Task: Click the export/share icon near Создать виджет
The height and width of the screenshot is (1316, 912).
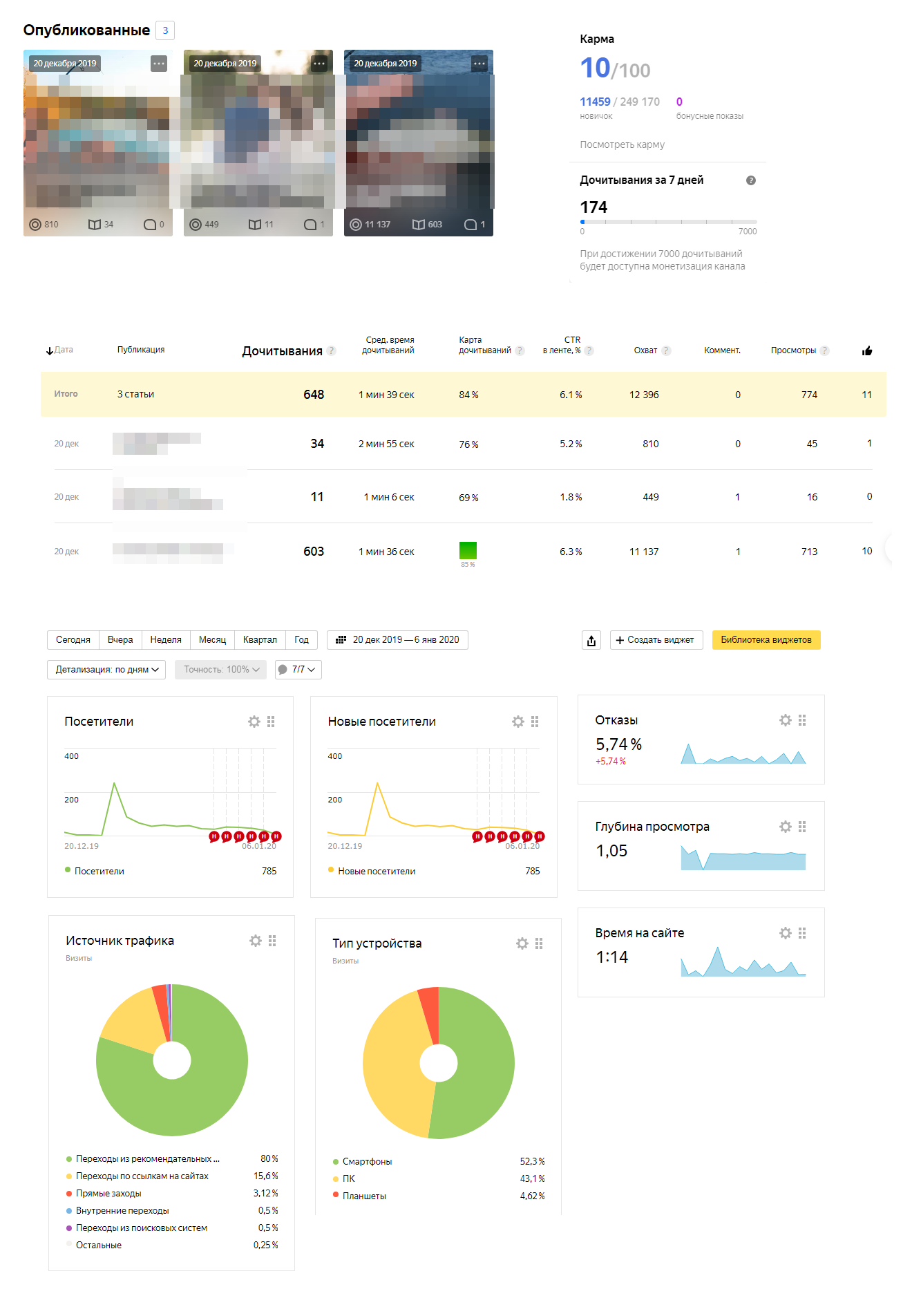Action: (x=591, y=641)
